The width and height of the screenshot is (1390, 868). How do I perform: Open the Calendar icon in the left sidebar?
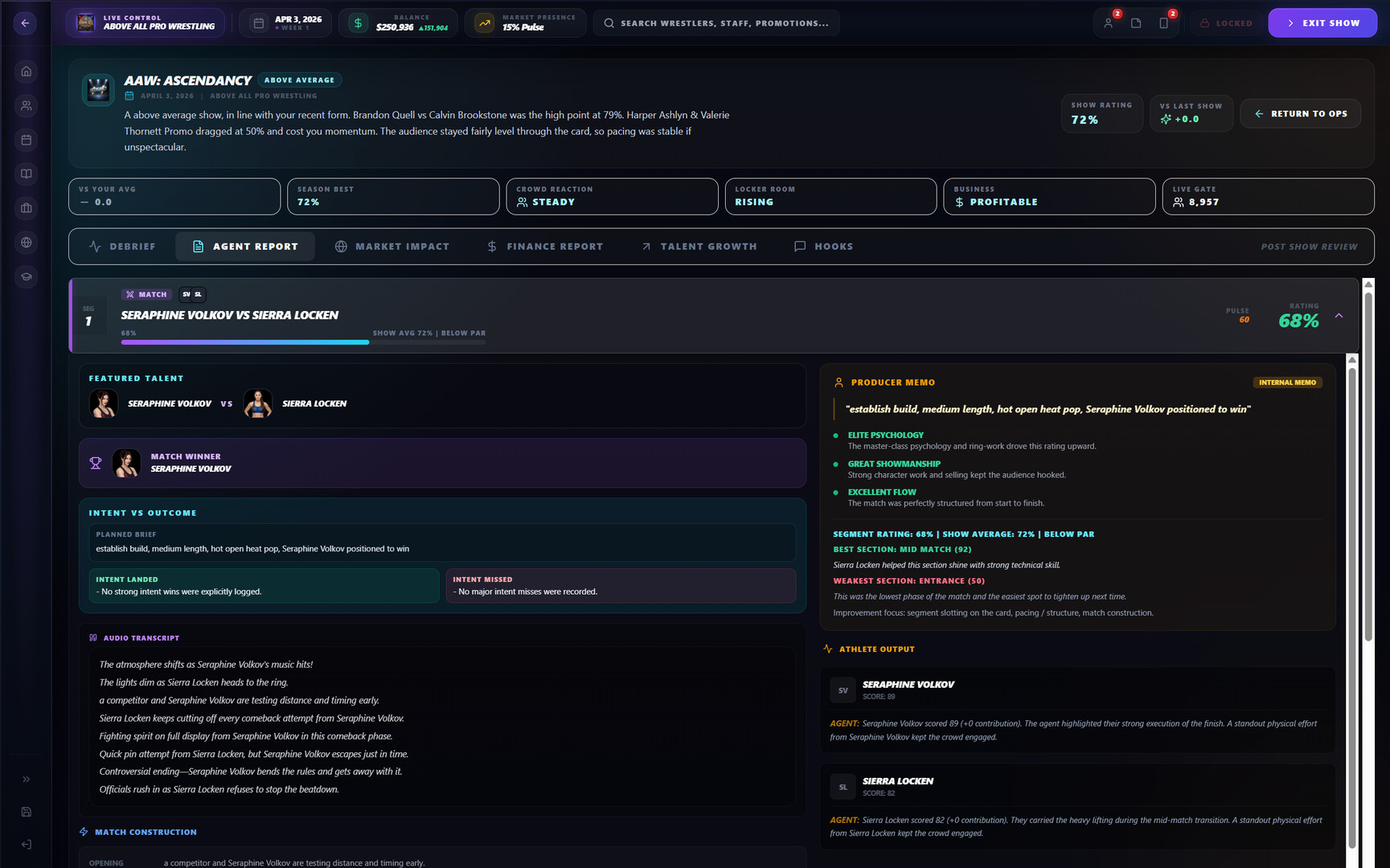[26, 139]
